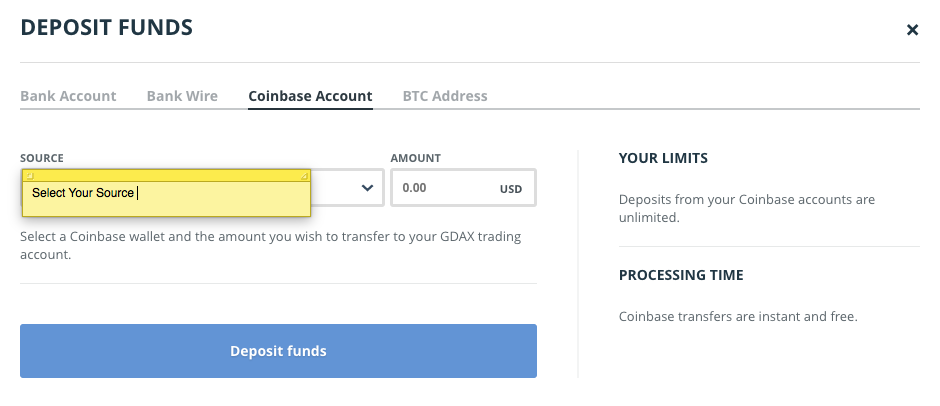
Task: Close the Deposit Funds dialog
Action: [912, 30]
